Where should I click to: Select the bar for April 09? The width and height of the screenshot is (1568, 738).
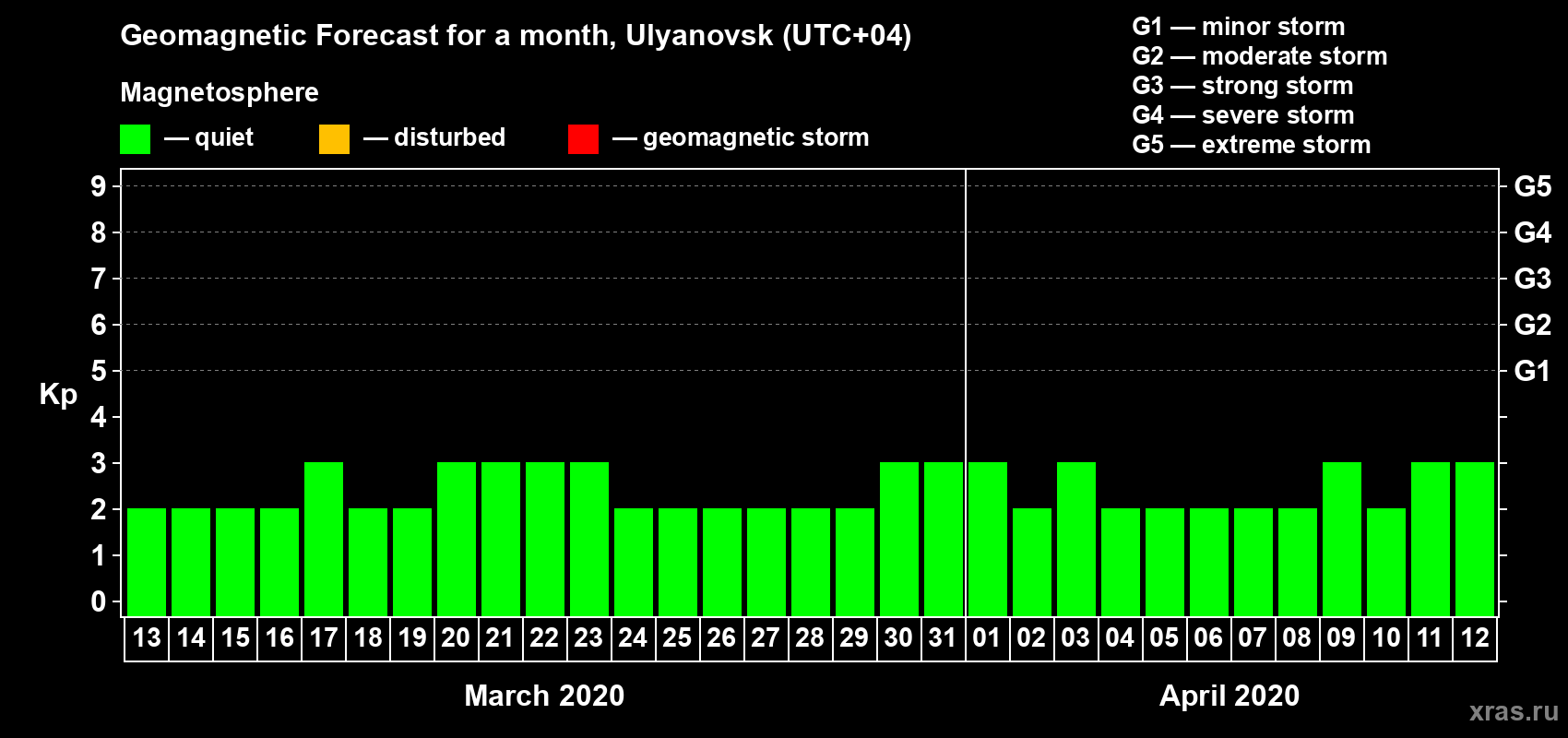[1342, 539]
